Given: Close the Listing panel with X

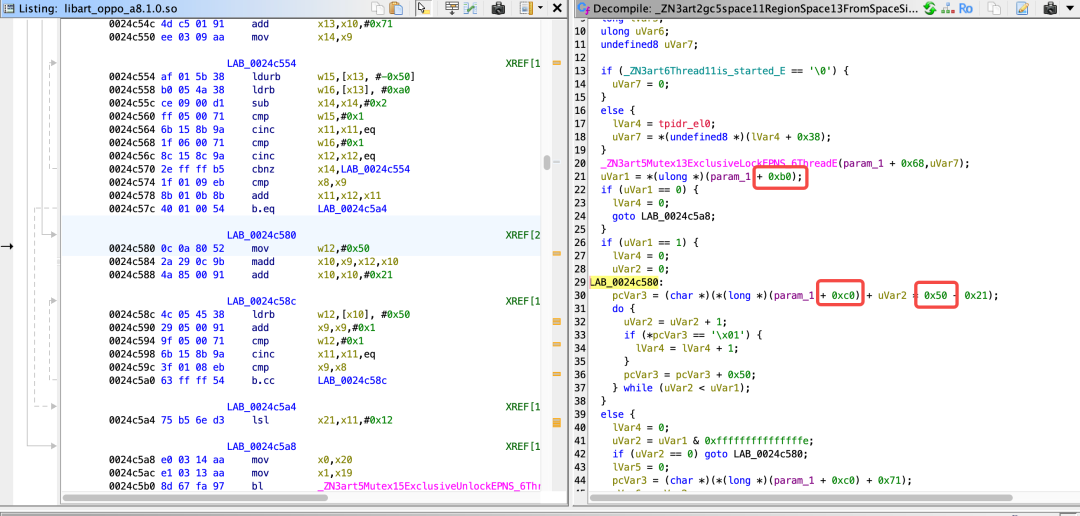Looking at the screenshot, I should click(558, 8).
